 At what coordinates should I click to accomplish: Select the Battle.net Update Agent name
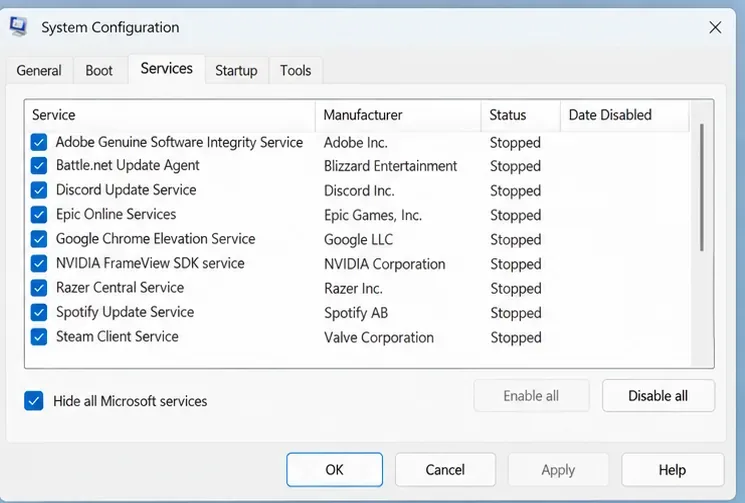click(127, 165)
